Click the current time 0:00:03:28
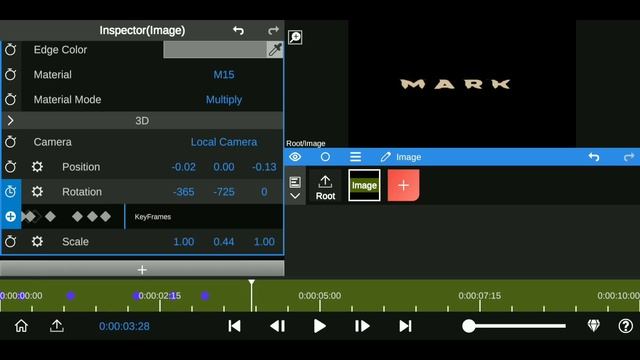640x360 pixels. (x=124, y=326)
